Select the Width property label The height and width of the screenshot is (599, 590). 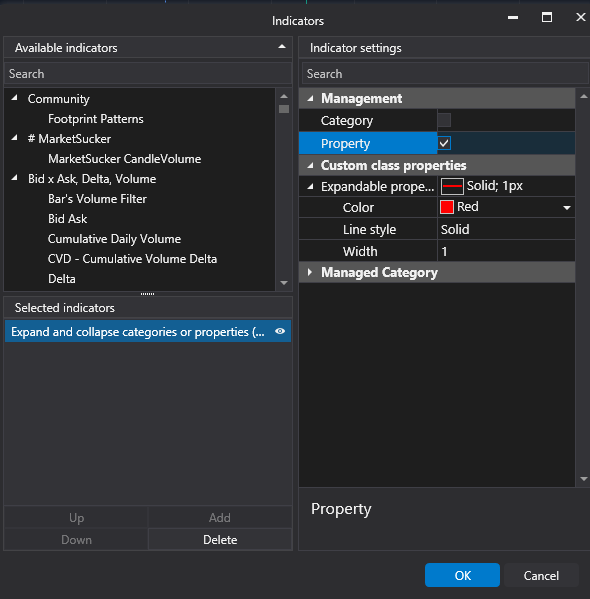pyautogui.click(x=360, y=251)
